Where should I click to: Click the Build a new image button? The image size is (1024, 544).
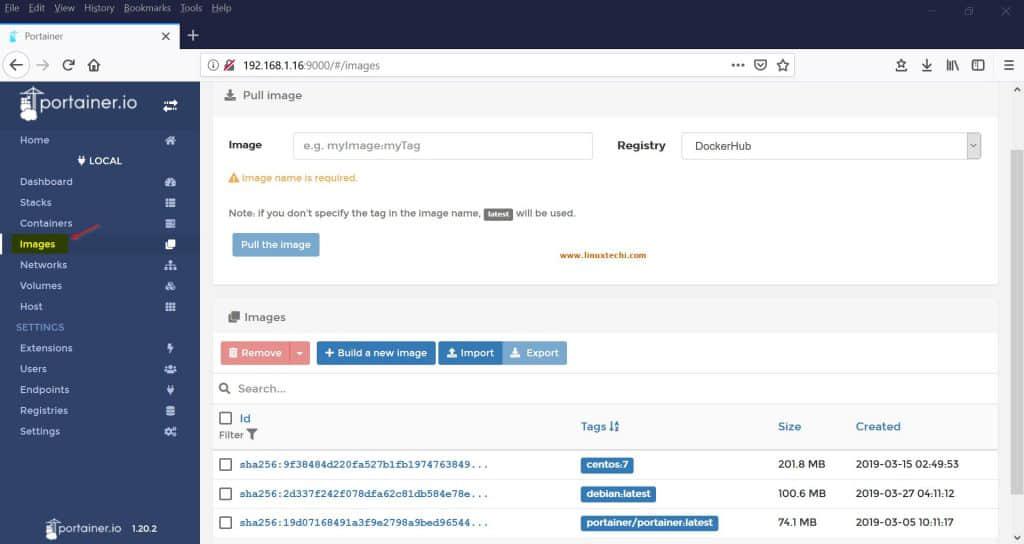[375, 353]
